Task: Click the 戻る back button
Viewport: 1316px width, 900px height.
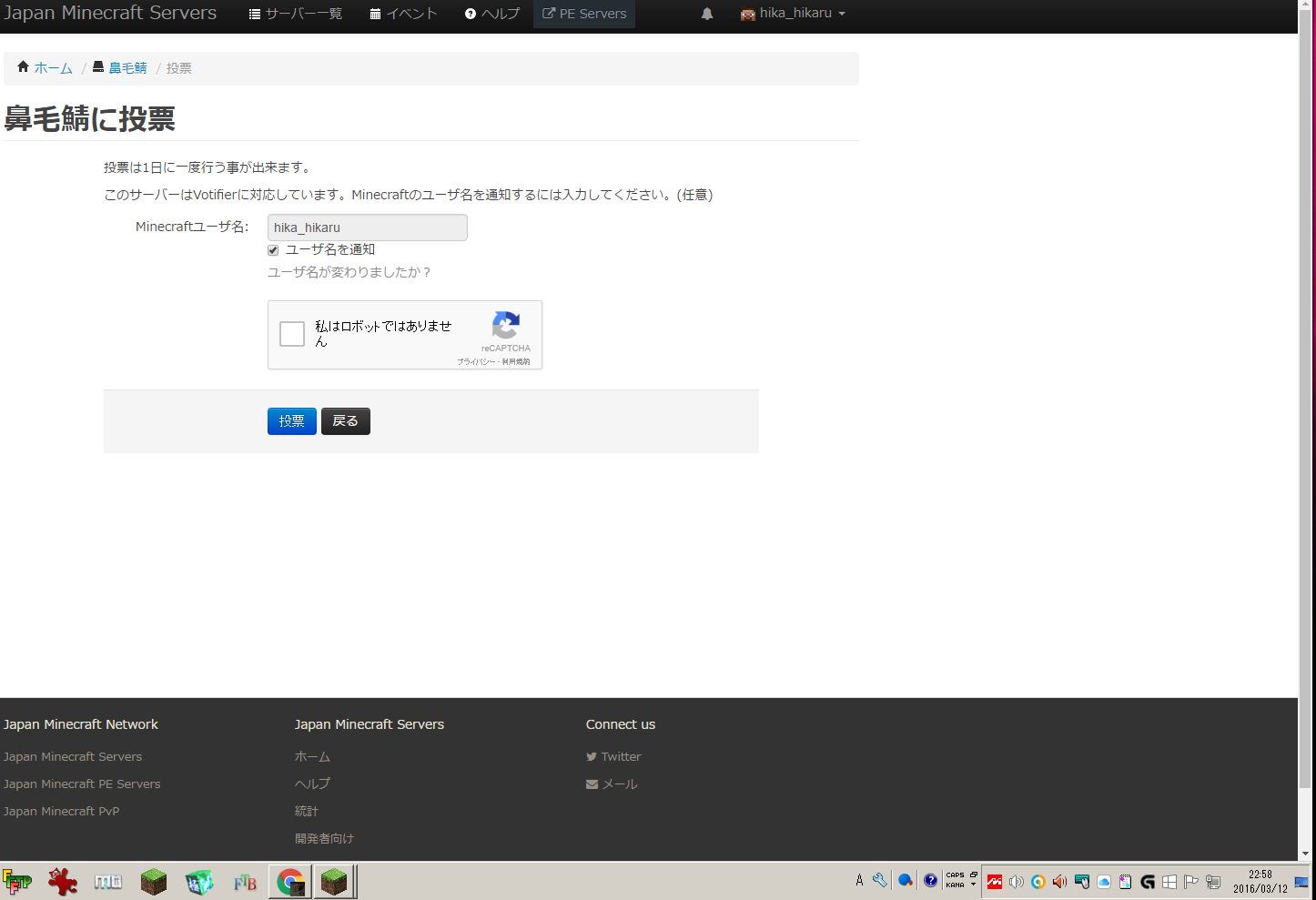Action: click(346, 421)
